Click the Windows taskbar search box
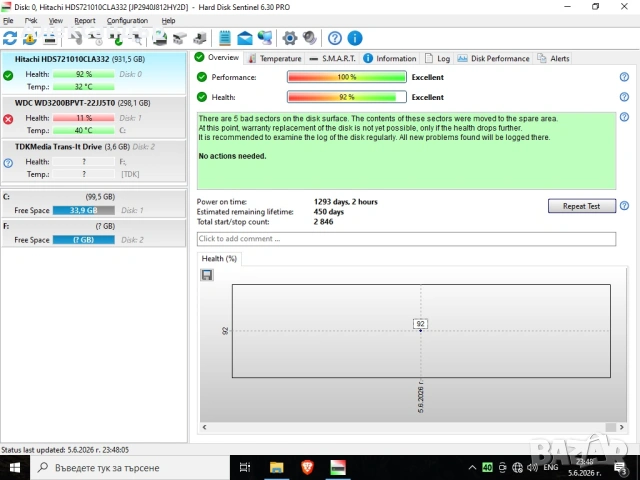 [130, 468]
